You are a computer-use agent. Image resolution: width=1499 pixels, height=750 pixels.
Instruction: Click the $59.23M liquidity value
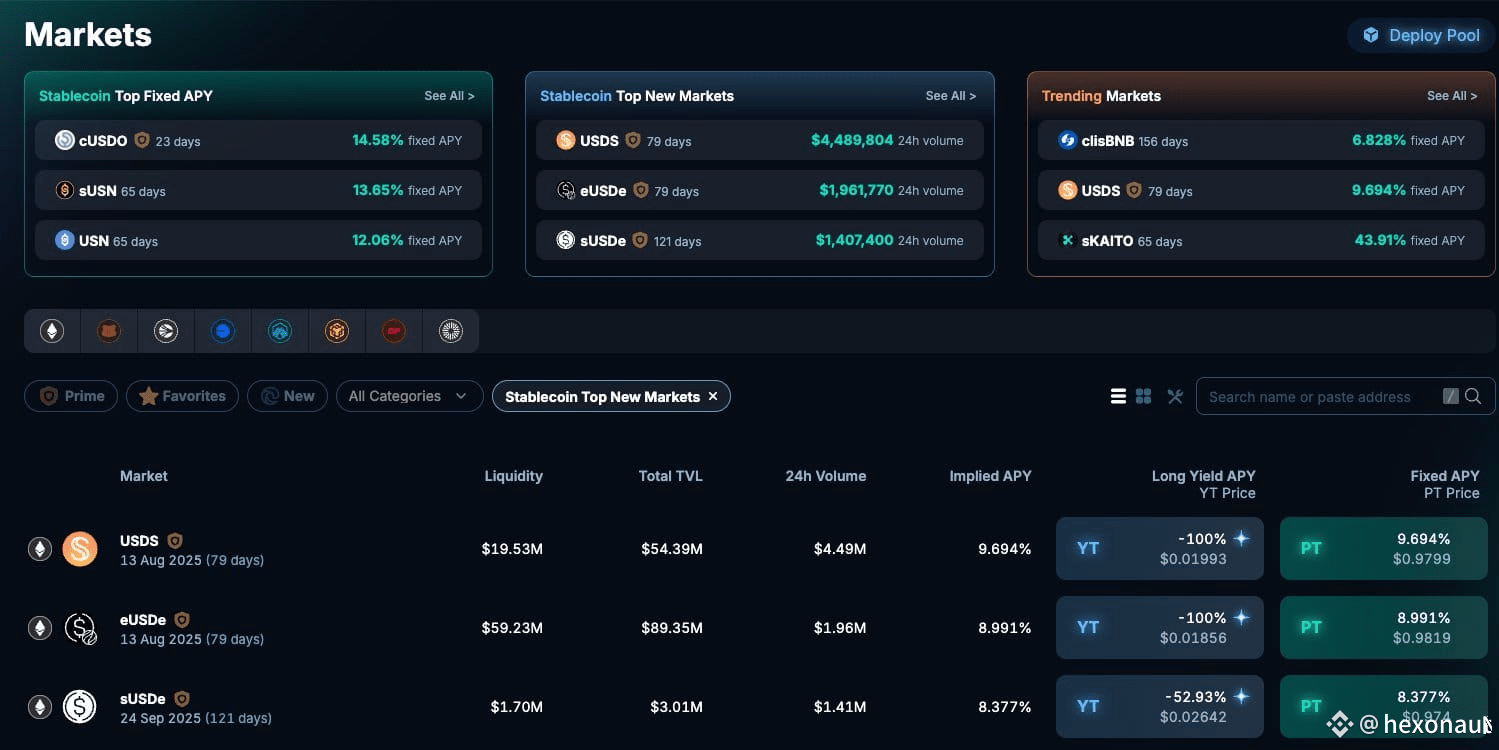(512, 628)
